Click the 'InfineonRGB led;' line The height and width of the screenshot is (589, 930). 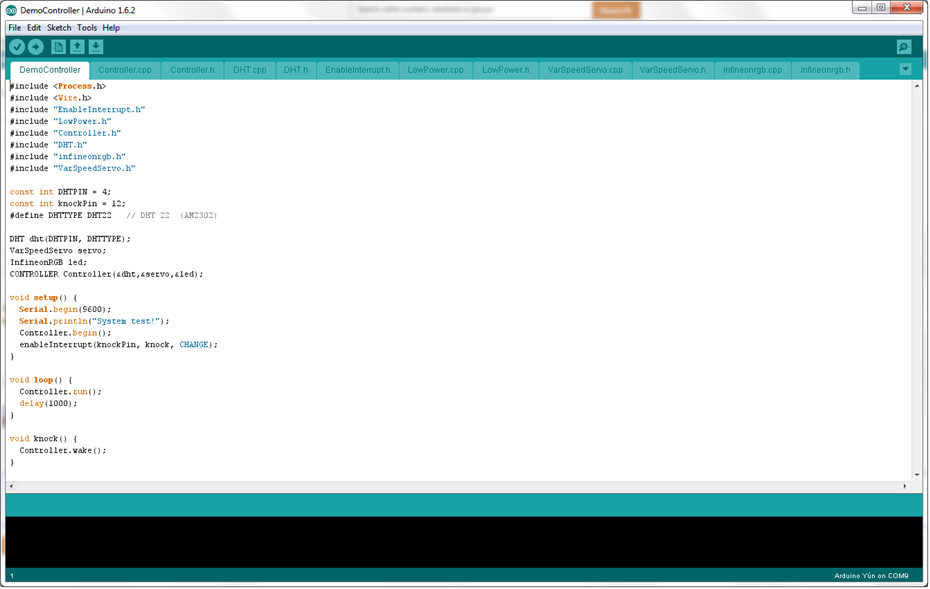[x=48, y=262]
